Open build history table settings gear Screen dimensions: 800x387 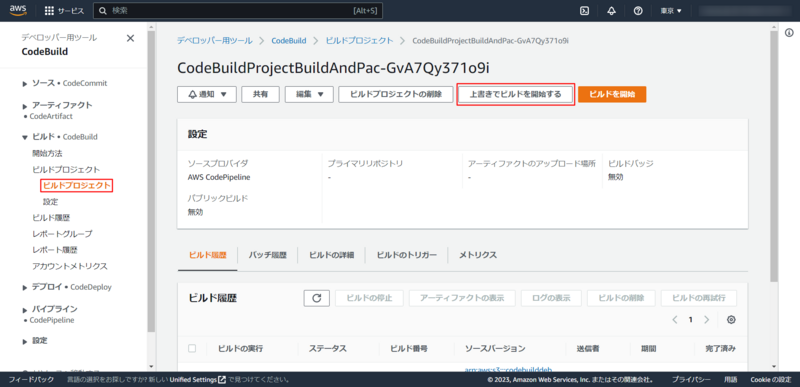(731, 320)
